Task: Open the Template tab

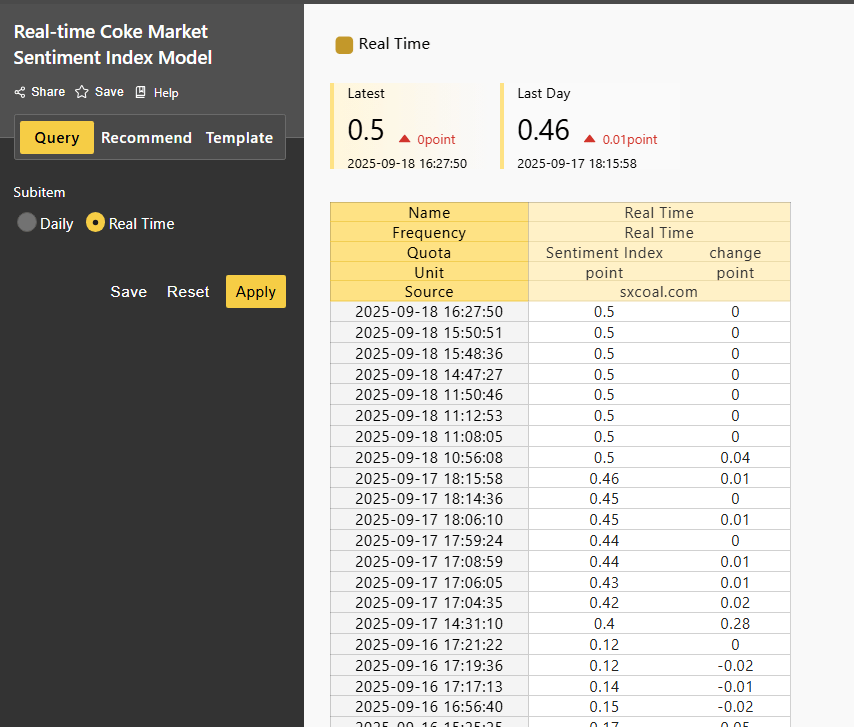Action: pos(239,138)
